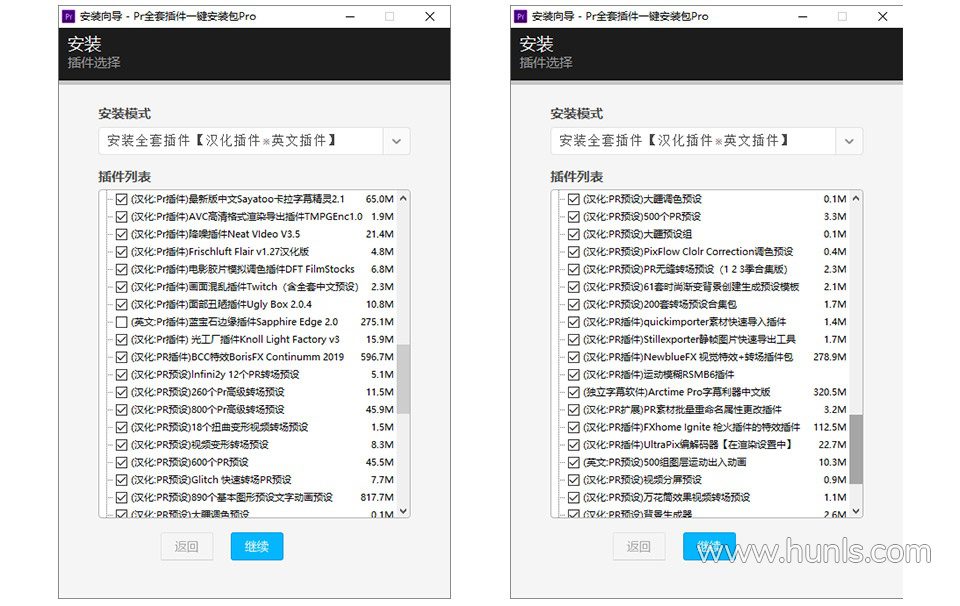Toggle the UltraPix编解码器 checkbox
This screenshot has height=606, width=960.
(574, 445)
